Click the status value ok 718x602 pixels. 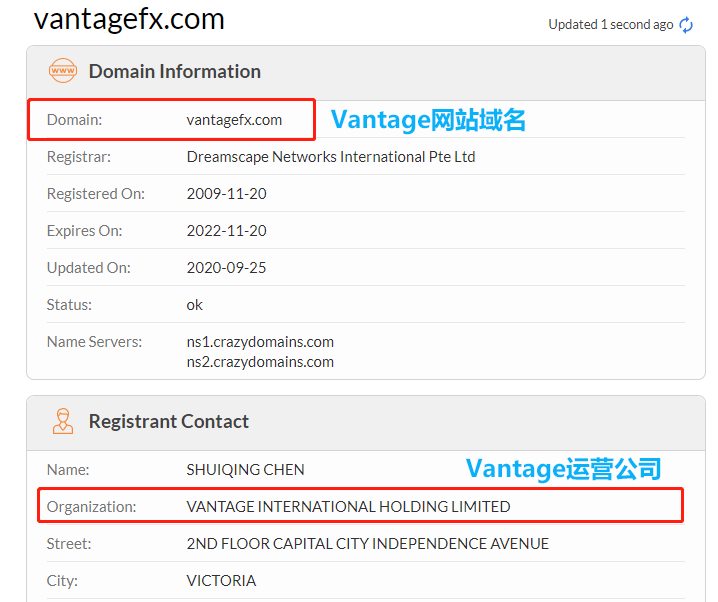[x=195, y=305]
